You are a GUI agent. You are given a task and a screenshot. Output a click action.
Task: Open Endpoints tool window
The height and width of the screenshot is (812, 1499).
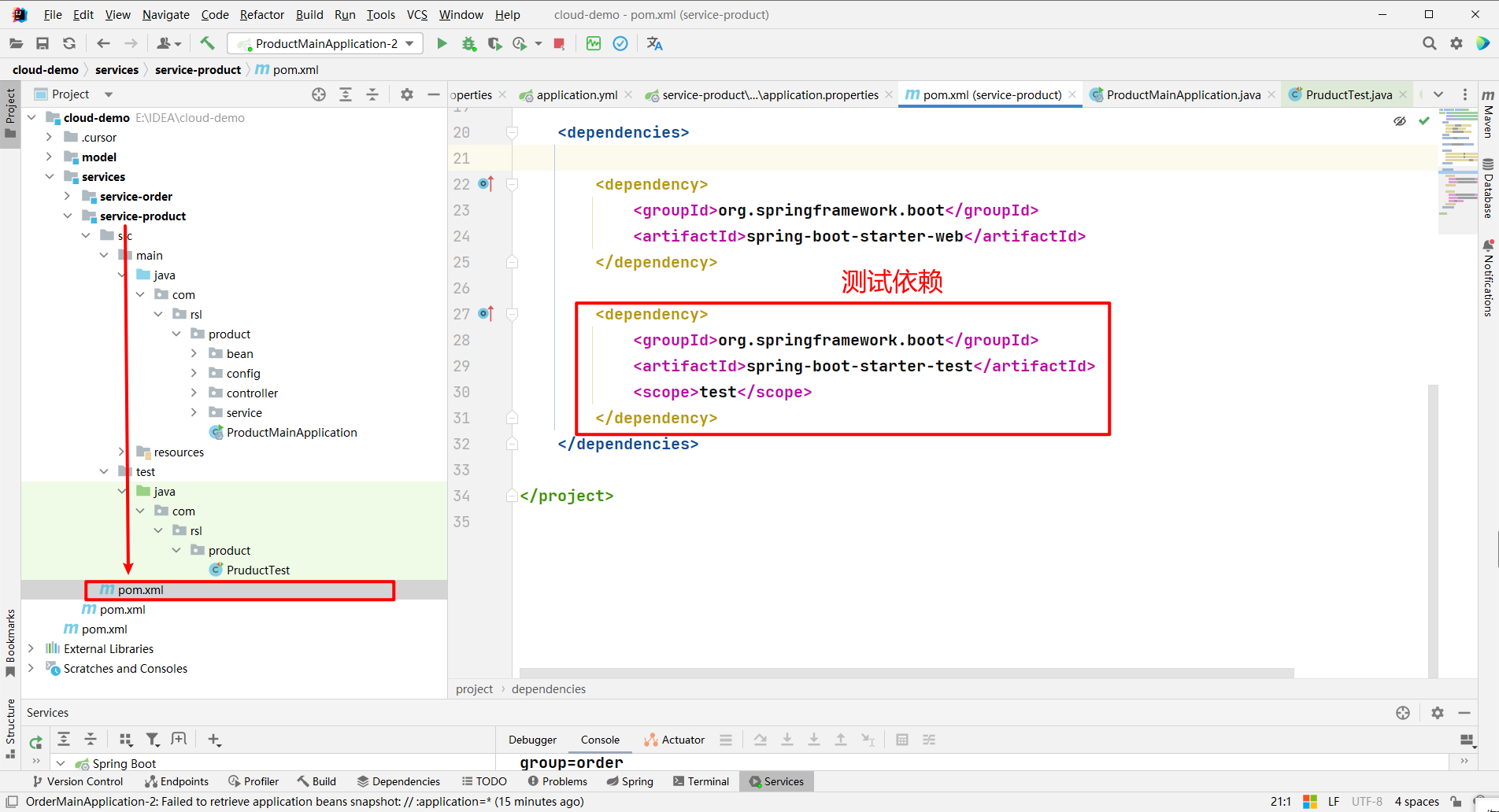point(176,781)
